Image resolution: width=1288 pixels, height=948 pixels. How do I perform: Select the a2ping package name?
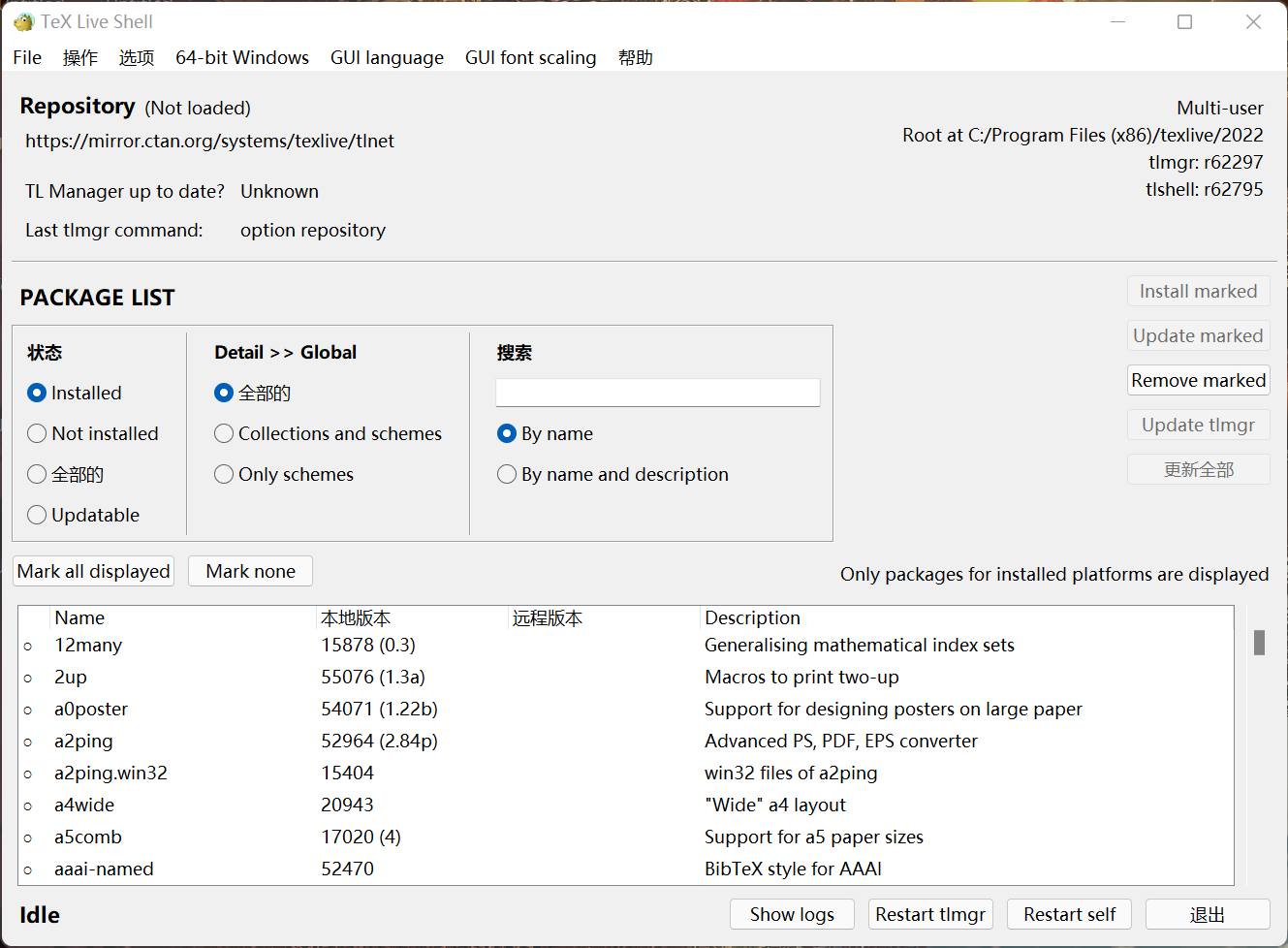[x=83, y=741]
